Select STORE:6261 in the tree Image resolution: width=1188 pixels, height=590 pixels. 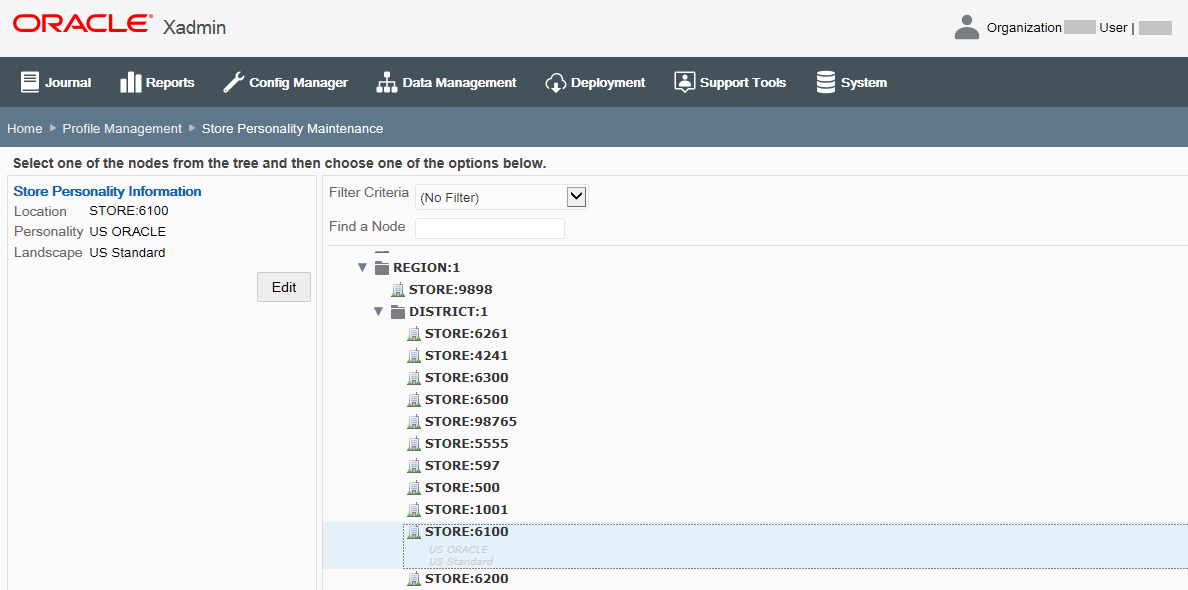point(466,333)
